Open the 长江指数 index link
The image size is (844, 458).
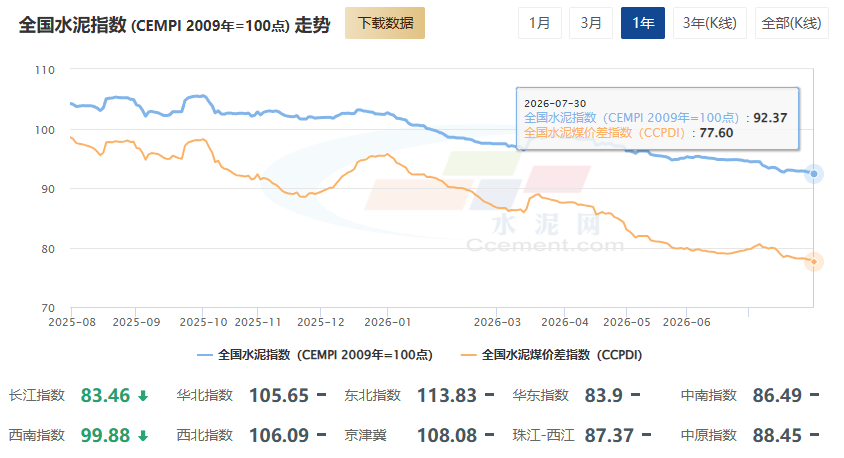tap(37, 396)
